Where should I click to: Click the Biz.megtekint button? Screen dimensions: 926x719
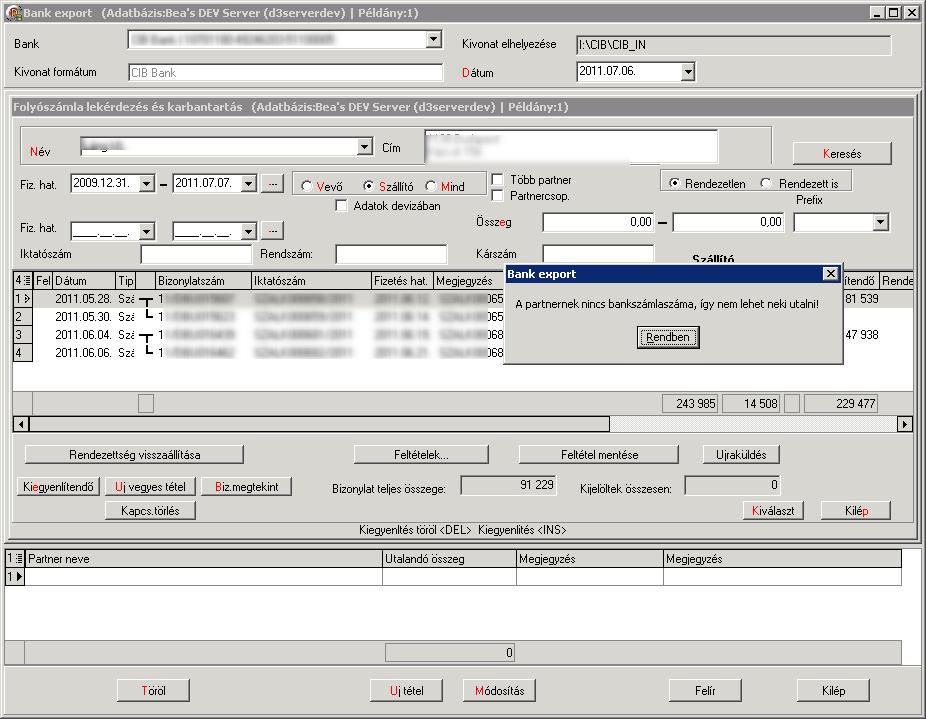coord(246,486)
